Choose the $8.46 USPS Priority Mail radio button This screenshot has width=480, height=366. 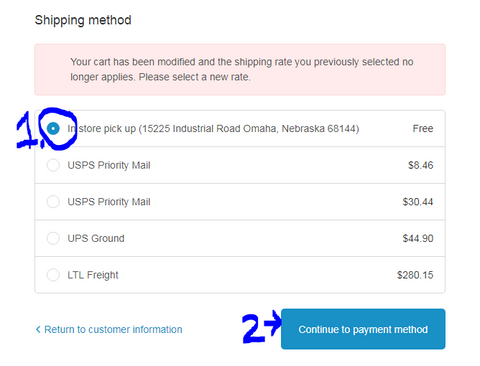(x=53, y=165)
